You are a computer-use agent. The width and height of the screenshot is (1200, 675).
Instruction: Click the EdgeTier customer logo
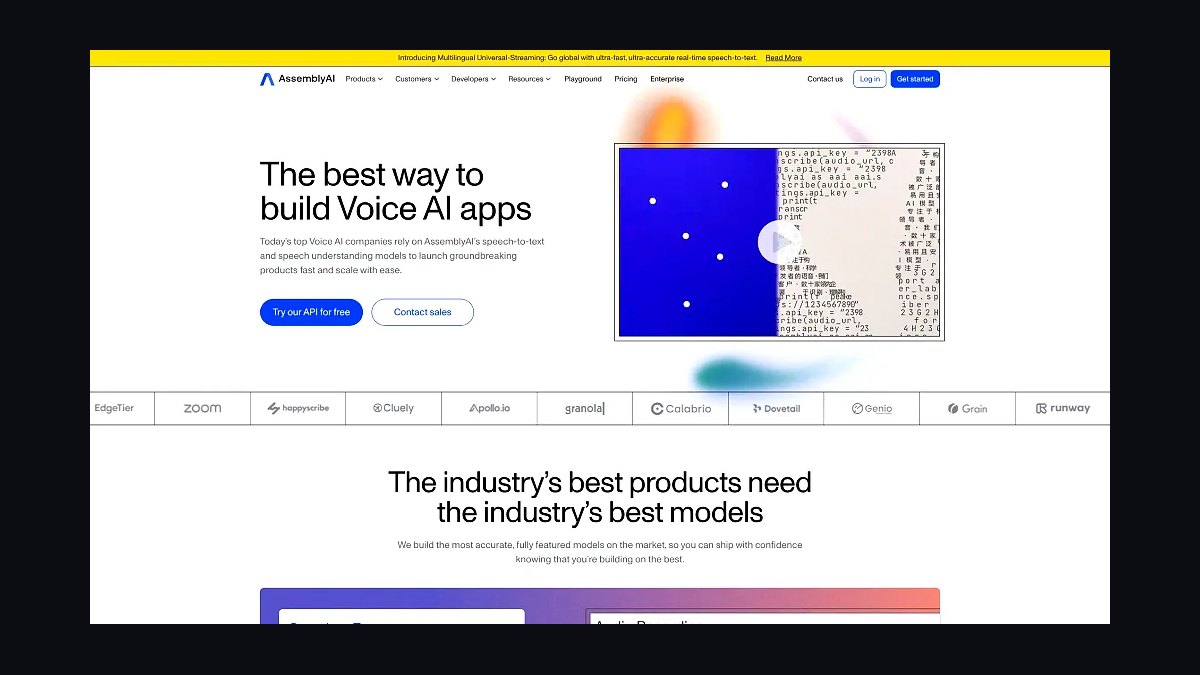pyautogui.click(x=114, y=408)
